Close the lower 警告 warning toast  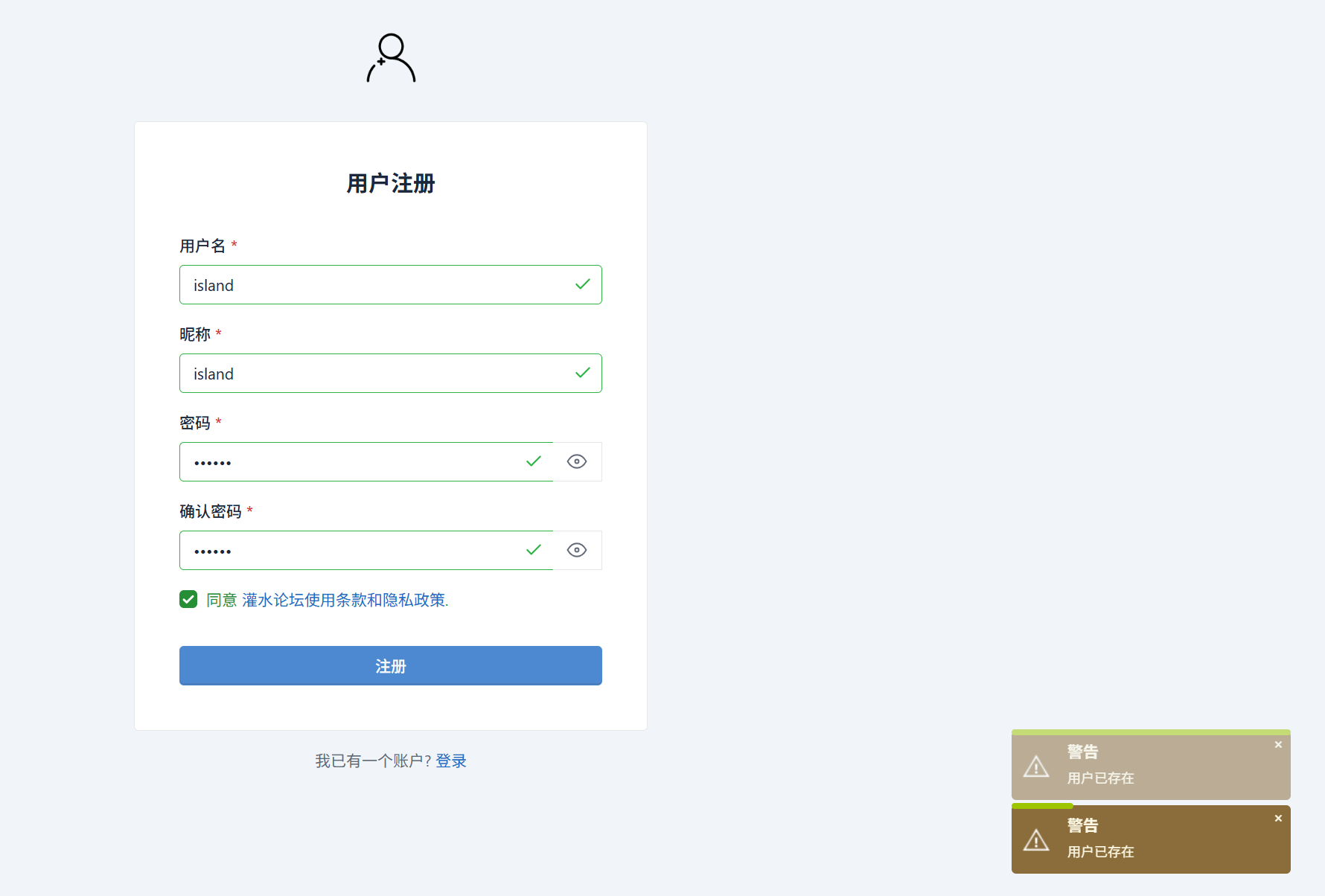coord(1278,818)
